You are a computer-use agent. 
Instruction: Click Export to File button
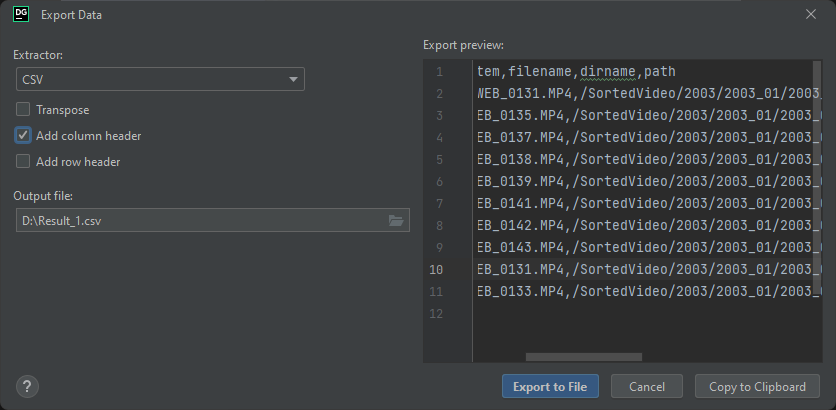click(x=550, y=387)
